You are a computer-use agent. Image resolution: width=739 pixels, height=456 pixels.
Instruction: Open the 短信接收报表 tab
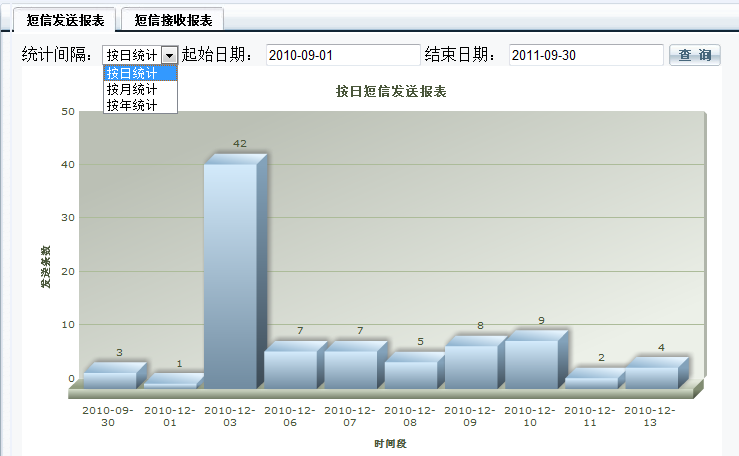point(173,19)
